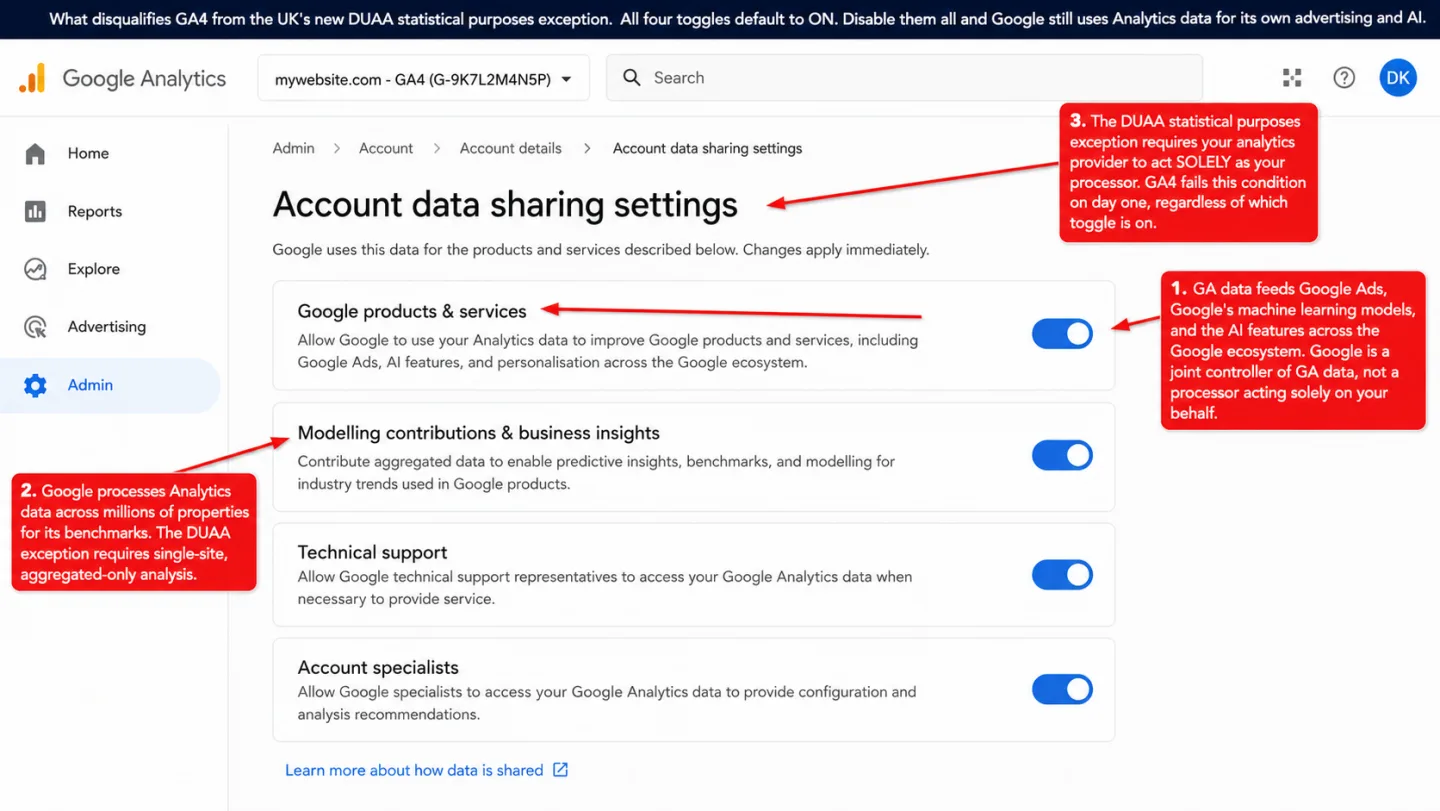Click the search magnifier icon
The height and width of the screenshot is (811, 1440).
tap(632, 78)
